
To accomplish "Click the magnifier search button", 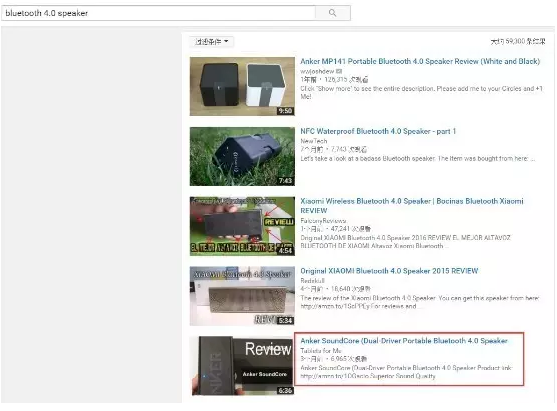I will pos(332,13).
